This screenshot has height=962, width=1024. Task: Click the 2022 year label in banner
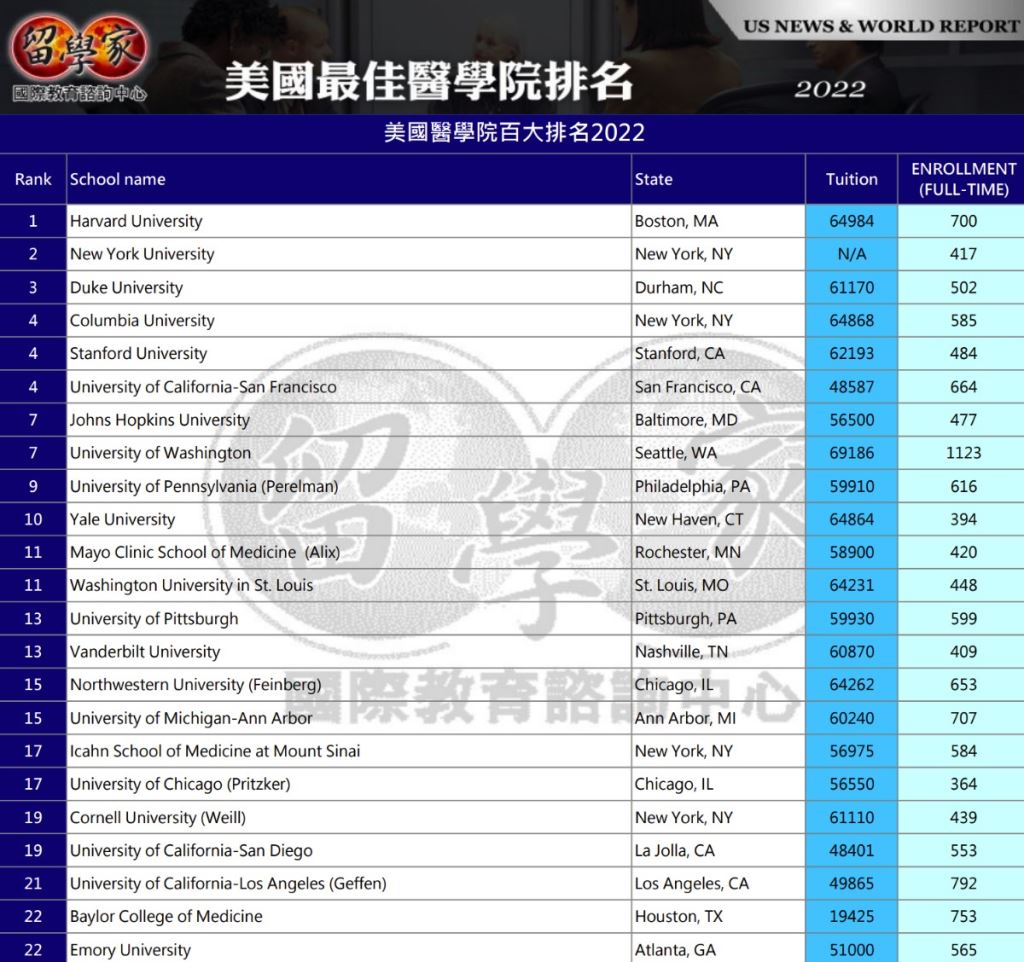click(x=830, y=89)
